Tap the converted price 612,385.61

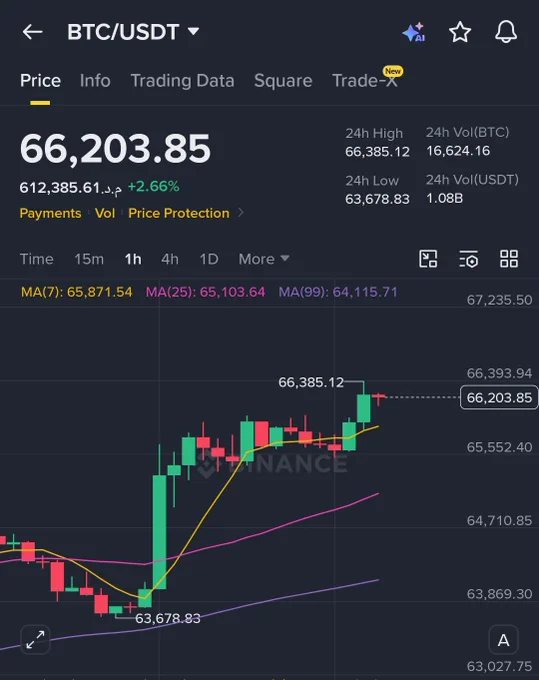(x=71, y=188)
